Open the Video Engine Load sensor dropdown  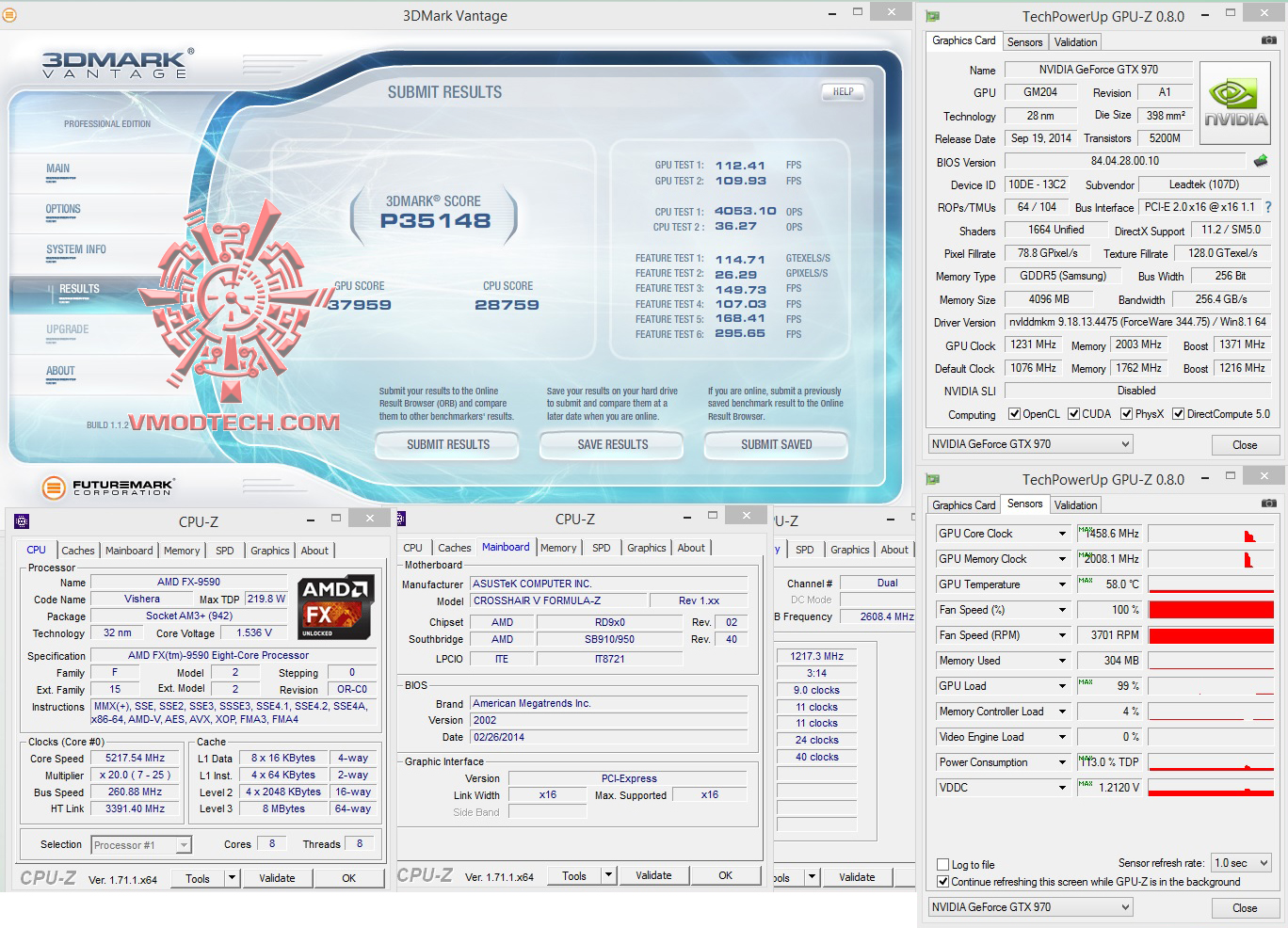[x=1062, y=737]
